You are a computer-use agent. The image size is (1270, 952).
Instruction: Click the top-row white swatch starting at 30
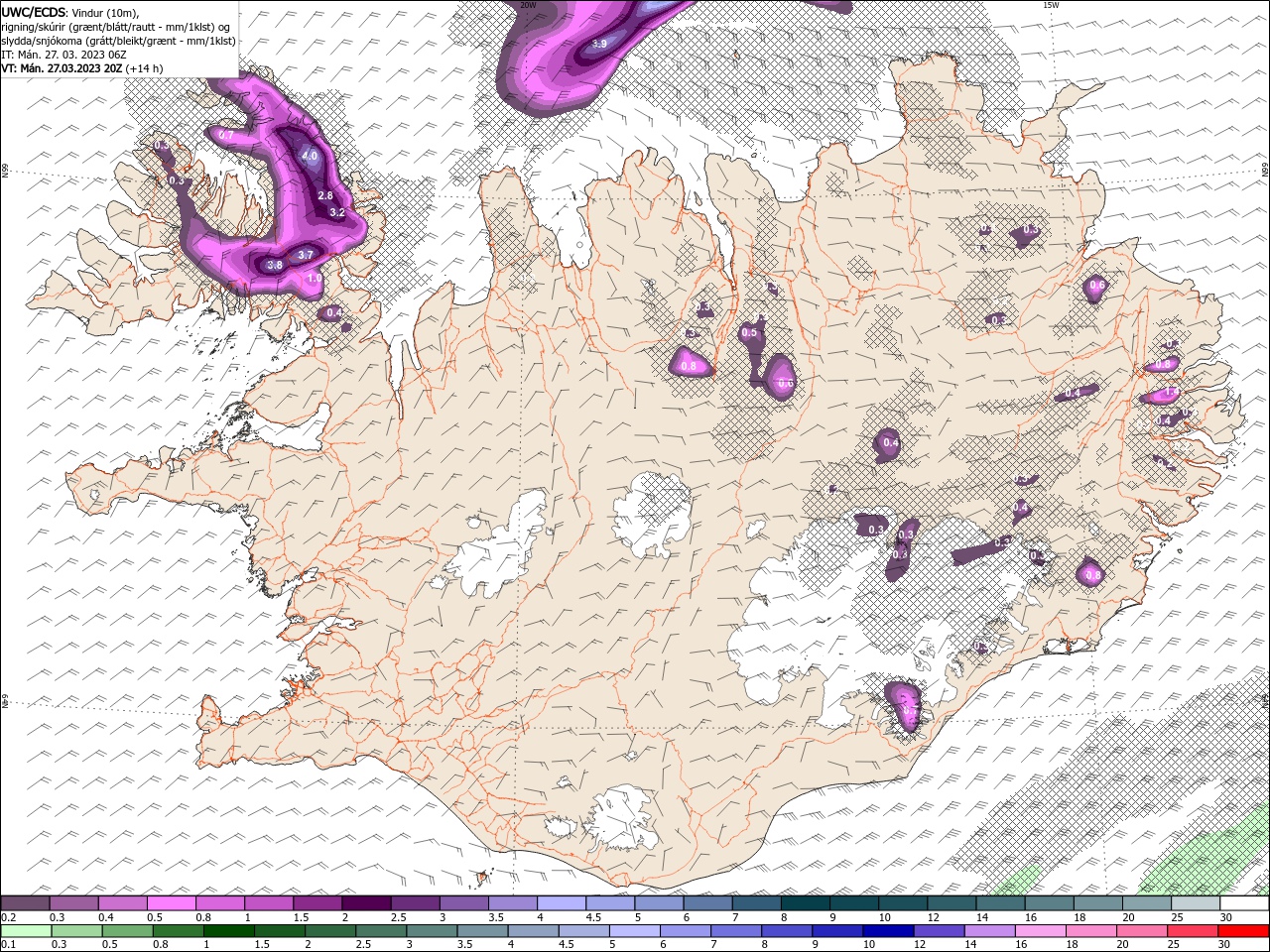(1243, 903)
